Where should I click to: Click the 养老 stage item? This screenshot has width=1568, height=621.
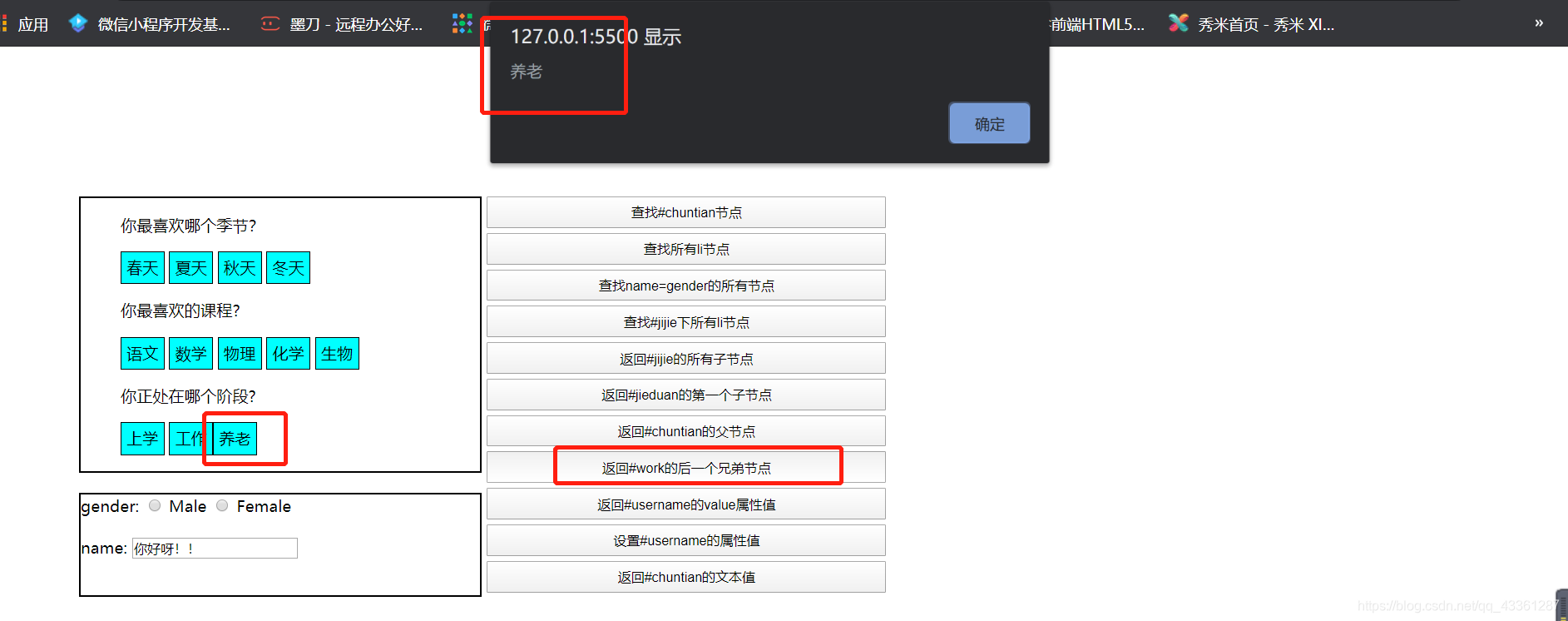tap(235, 439)
